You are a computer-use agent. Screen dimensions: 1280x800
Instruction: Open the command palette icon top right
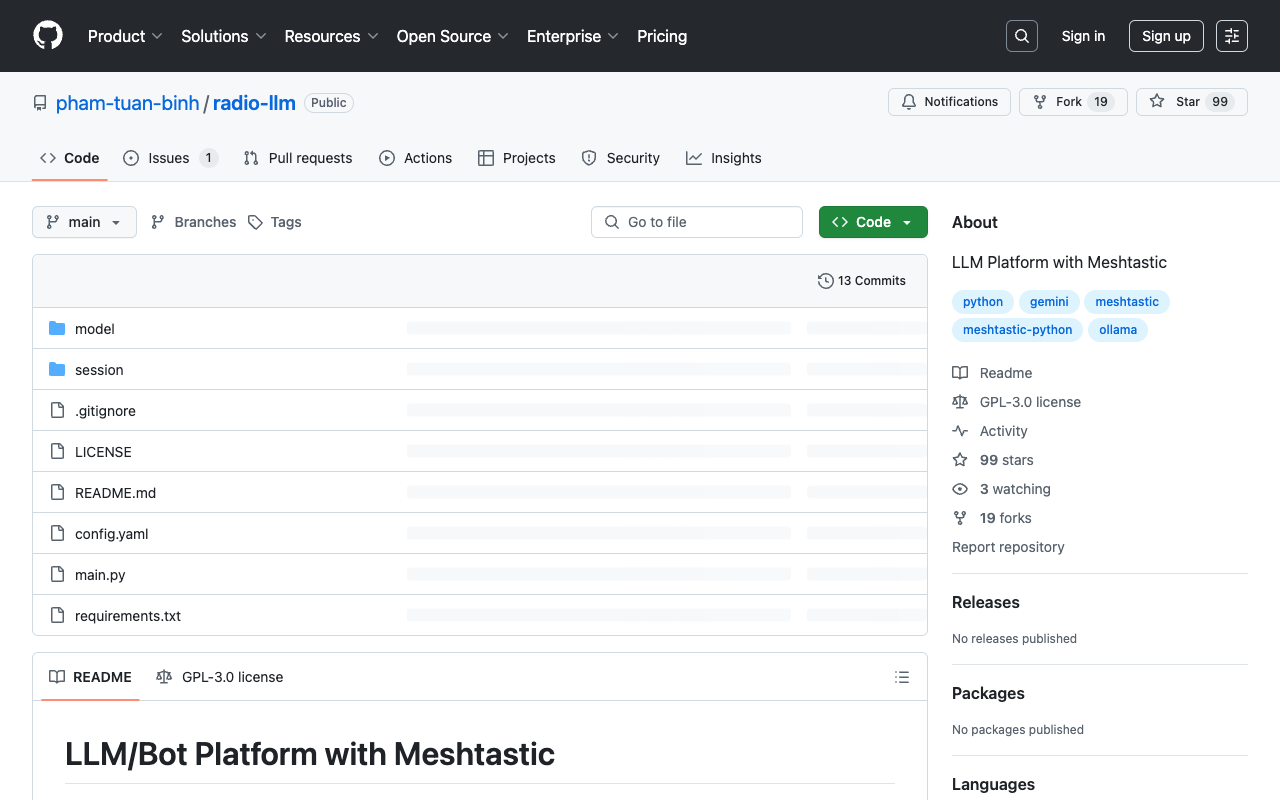(x=1231, y=35)
